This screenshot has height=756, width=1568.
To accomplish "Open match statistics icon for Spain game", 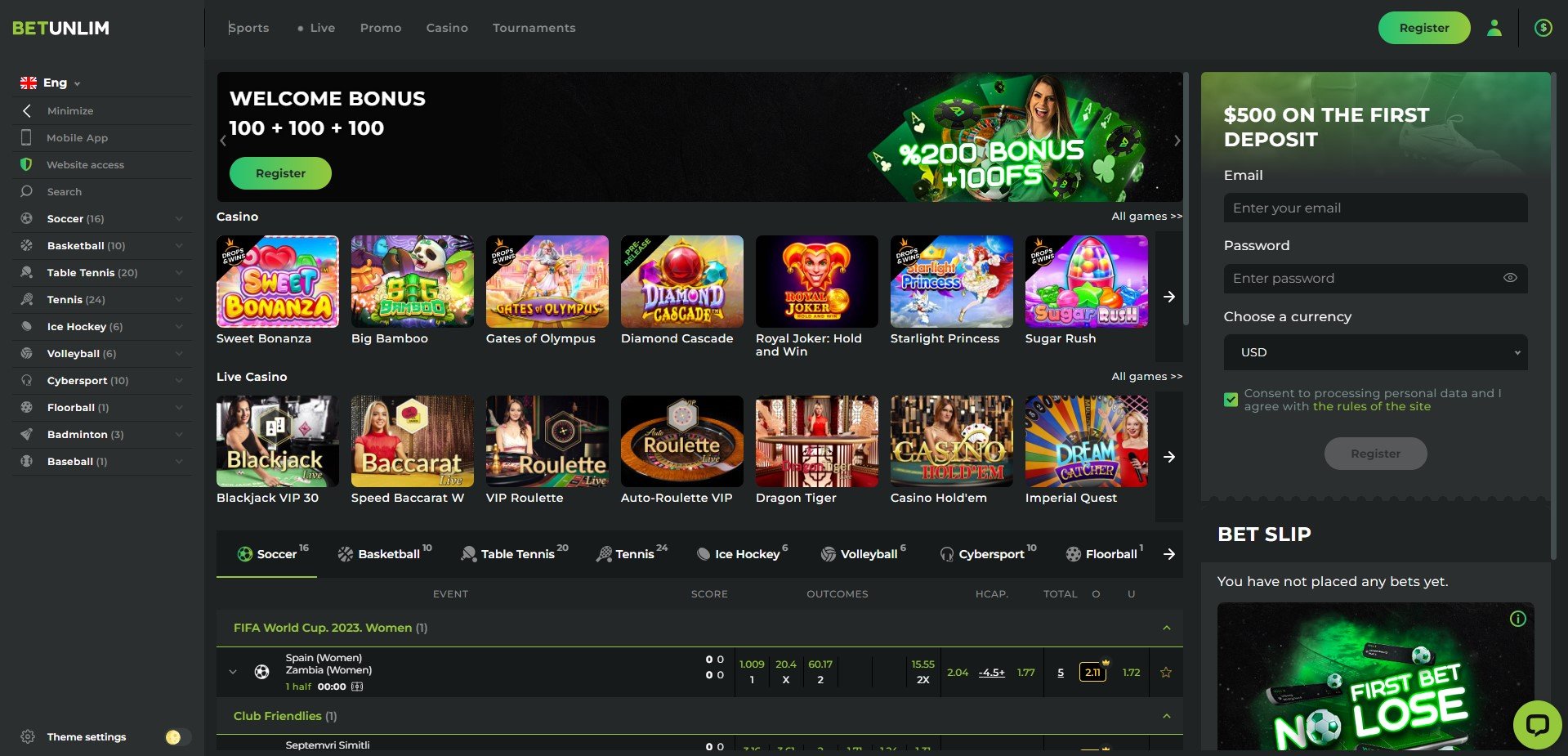I will point(357,687).
